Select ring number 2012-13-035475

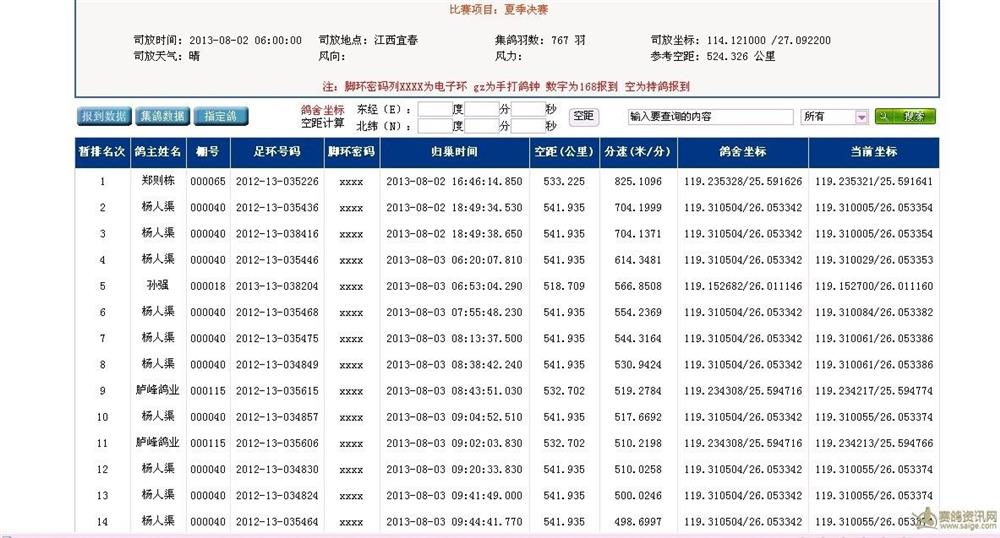(x=277, y=338)
